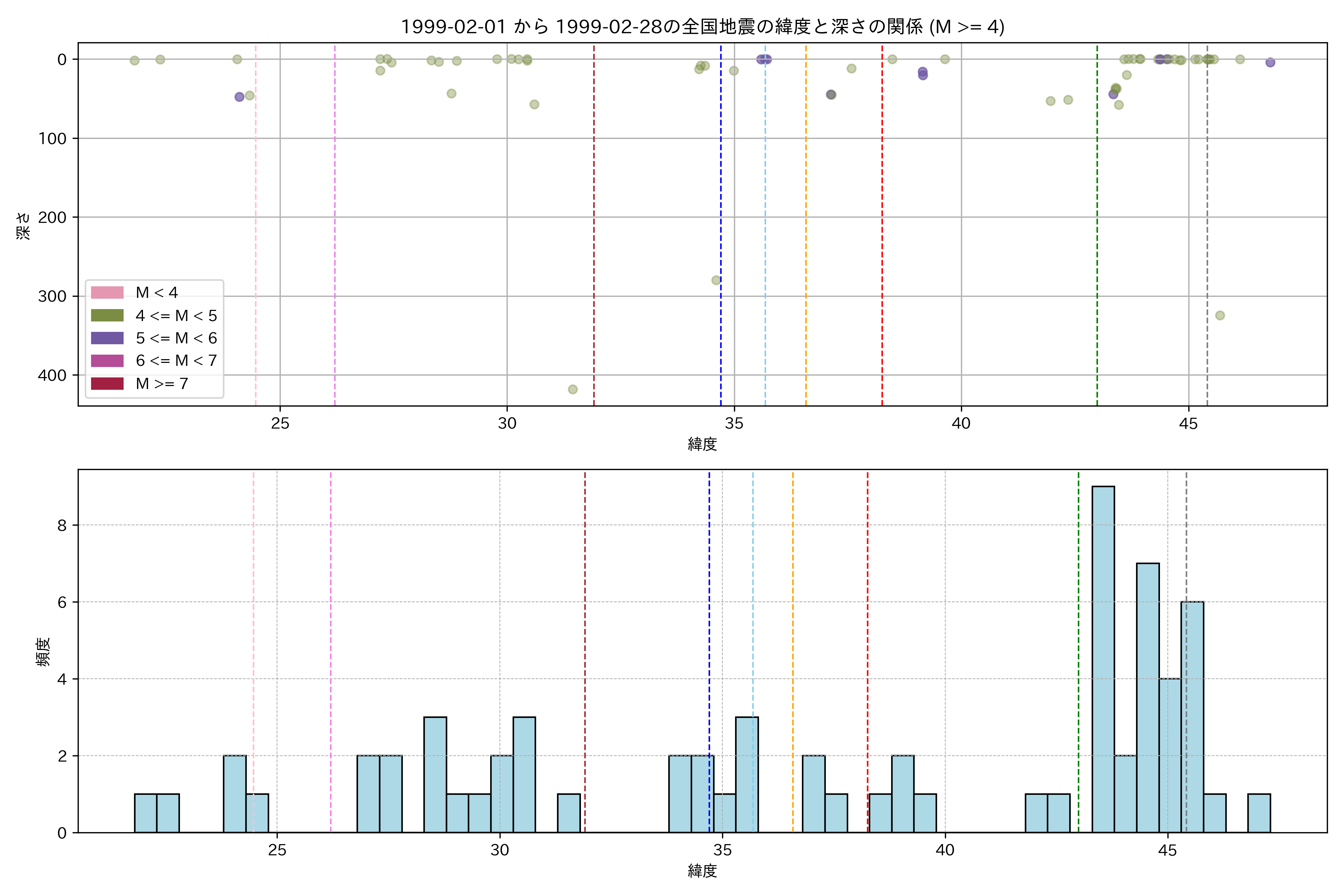
Task: Click the crimson "M >= 7" legend swatch
Action: pyautogui.click(x=107, y=383)
